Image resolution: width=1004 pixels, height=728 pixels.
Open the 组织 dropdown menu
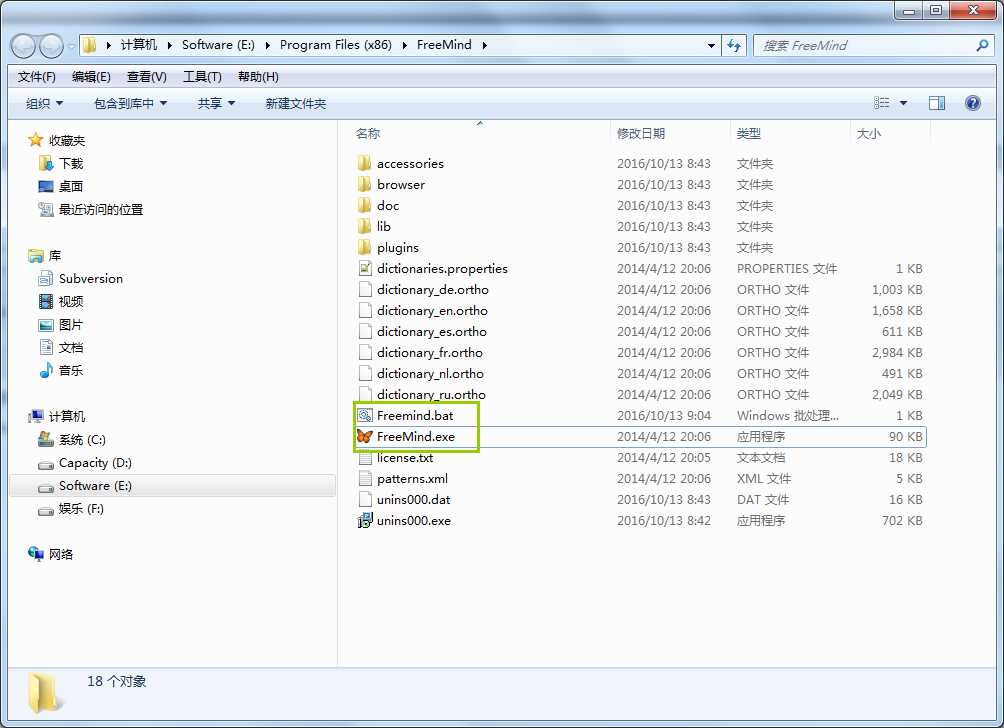click(x=44, y=103)
